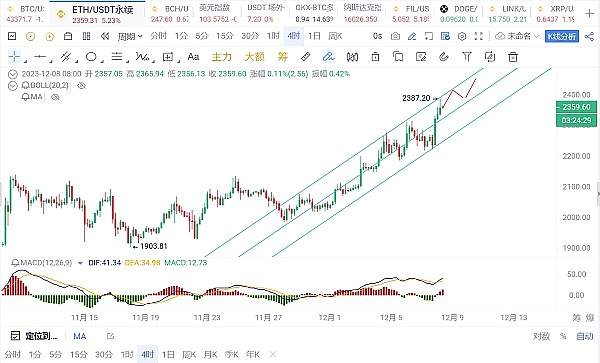Select the 1日 timeframe in top toolbar

[x=314, y=36]
